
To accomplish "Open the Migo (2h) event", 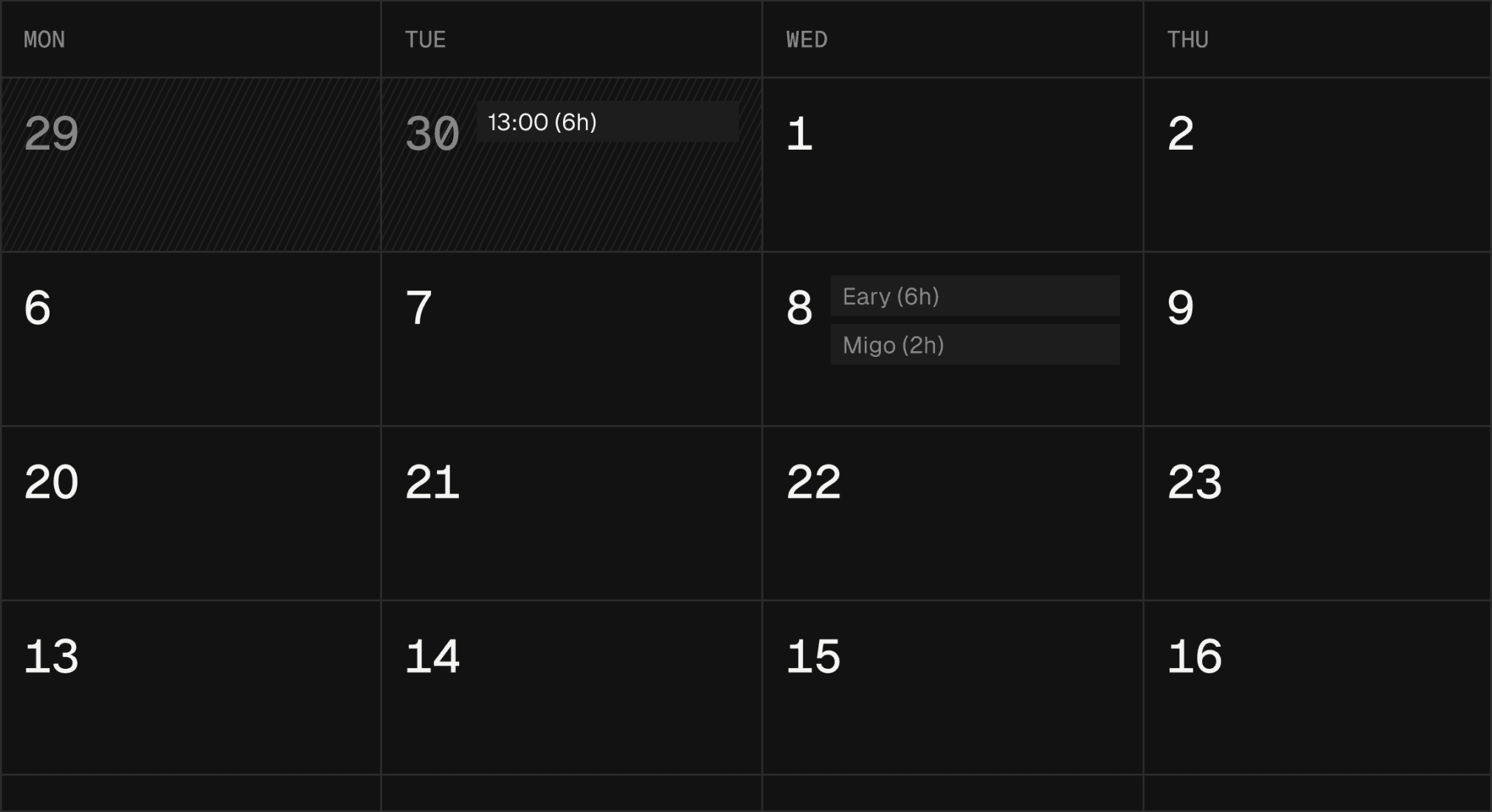I will pos(974,345).
